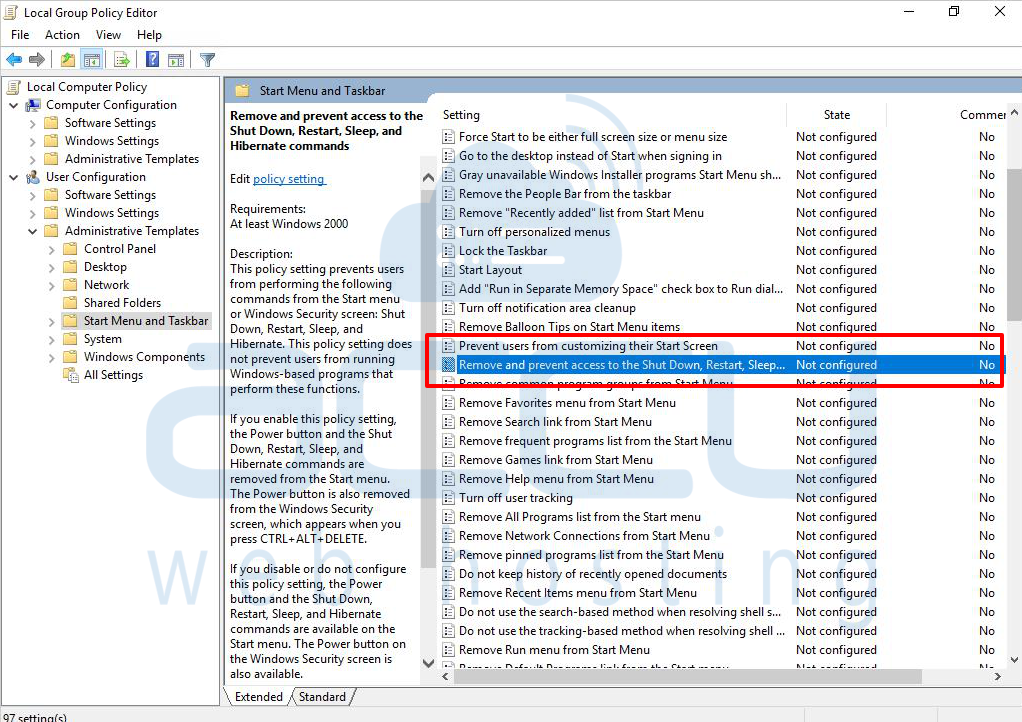Switch to the Standard tab

tap(322, 696)
